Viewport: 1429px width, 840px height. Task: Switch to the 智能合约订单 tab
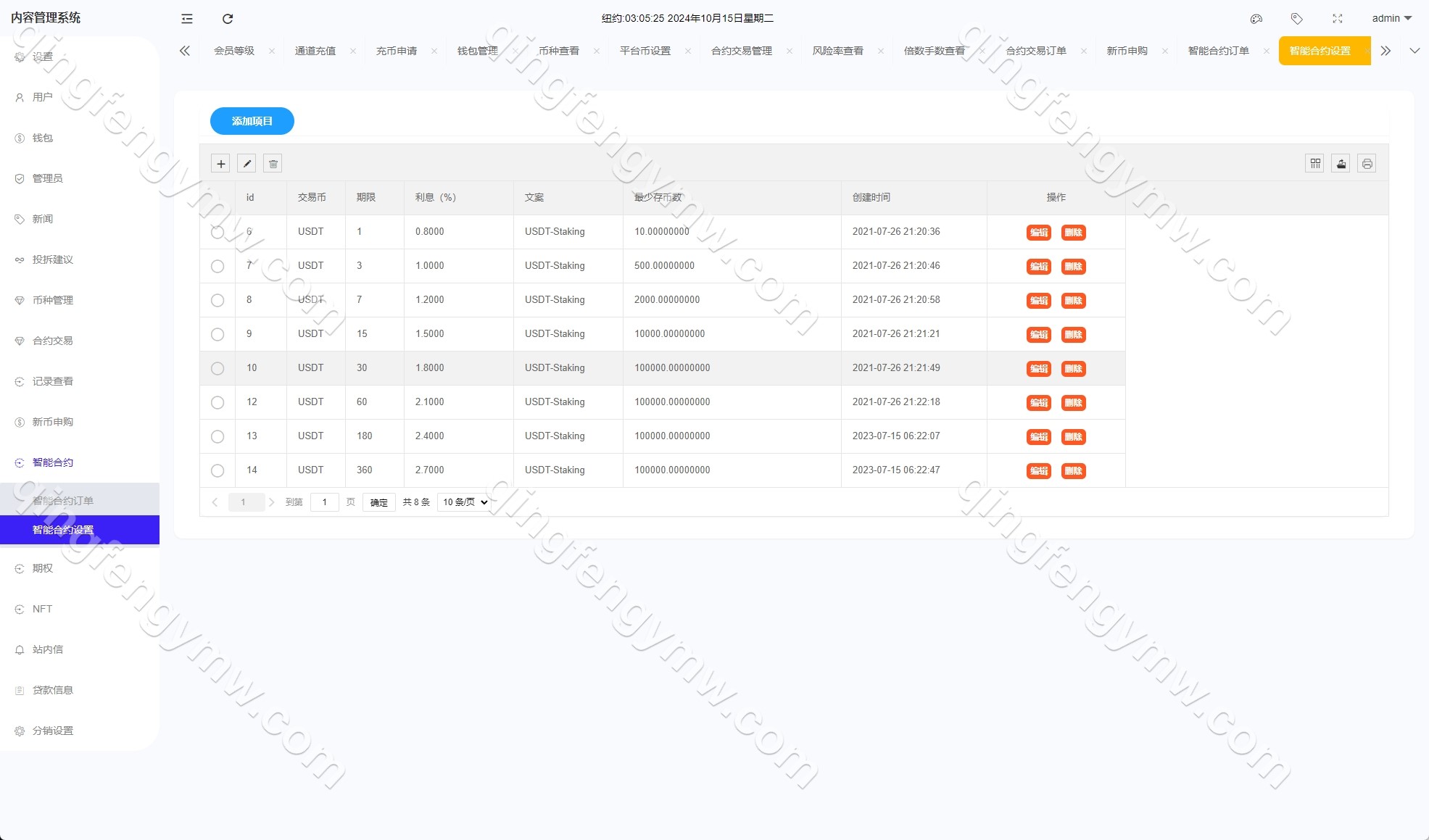point(1218,51)
